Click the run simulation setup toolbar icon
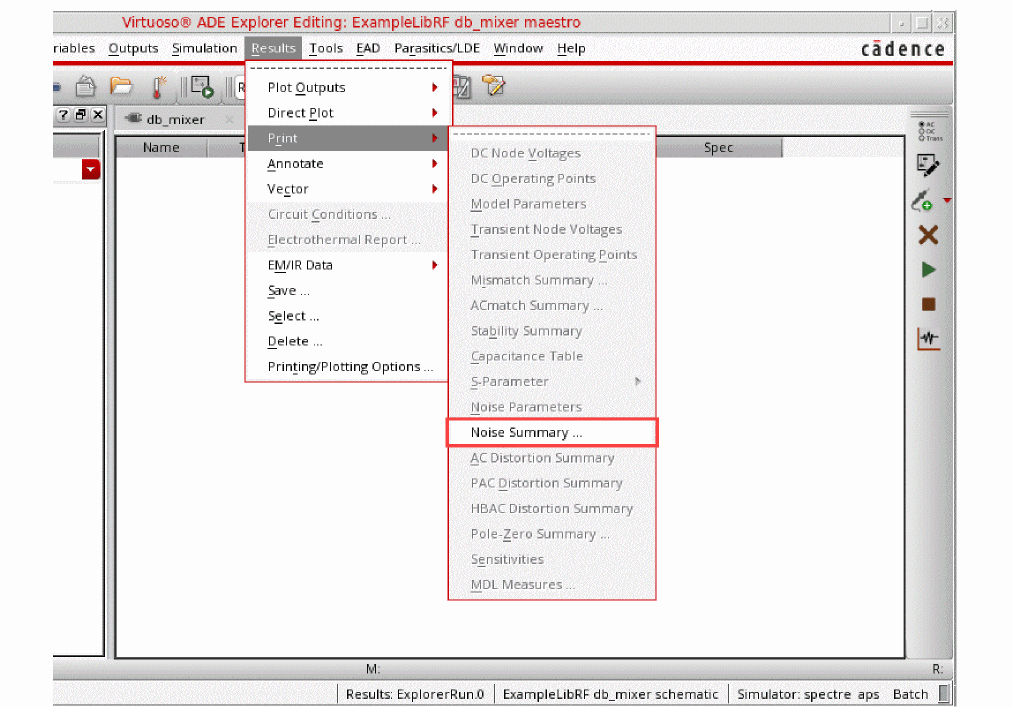 click(202, 87)
